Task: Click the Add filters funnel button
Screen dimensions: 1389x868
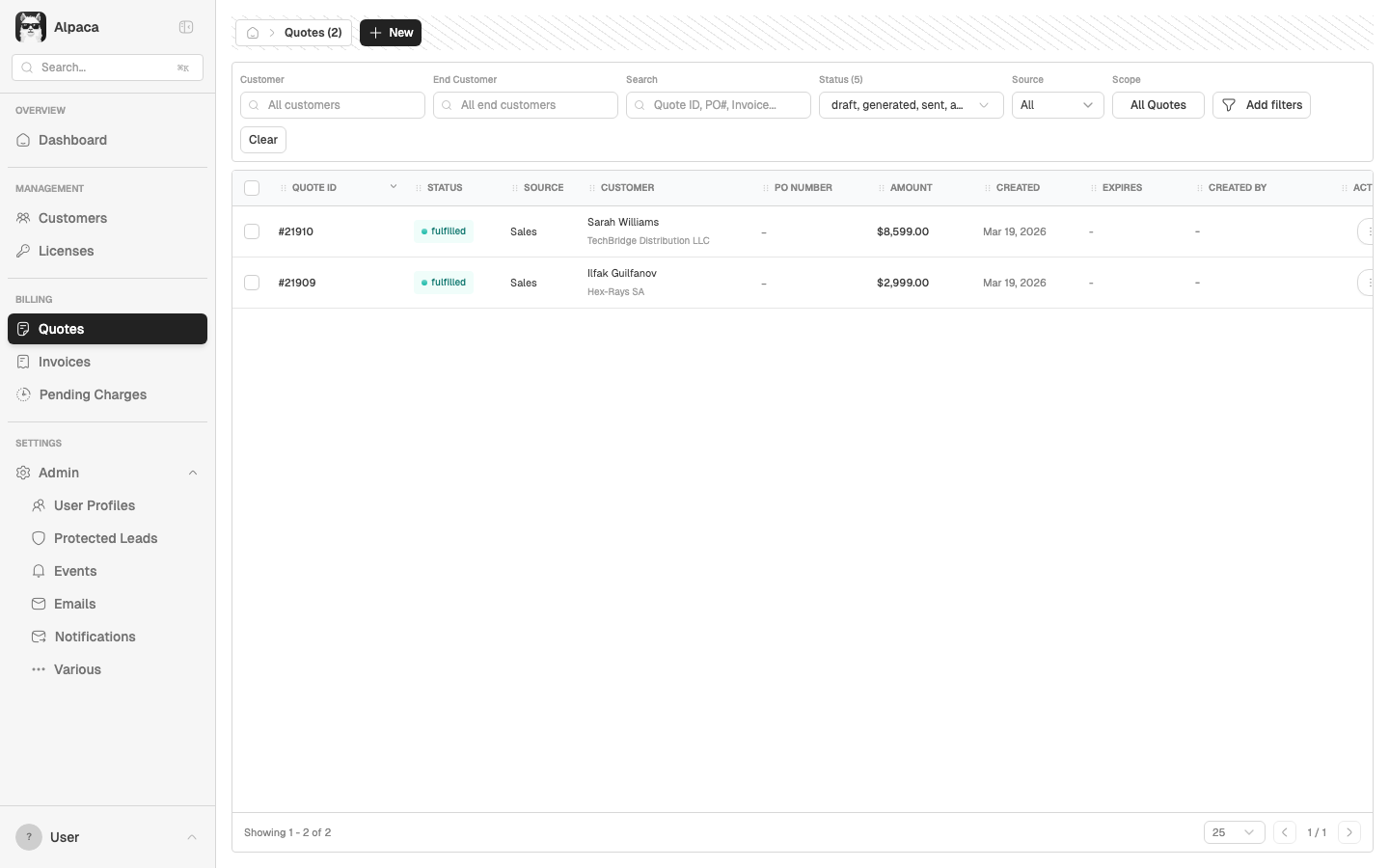Action: (x=1261, y=105)
